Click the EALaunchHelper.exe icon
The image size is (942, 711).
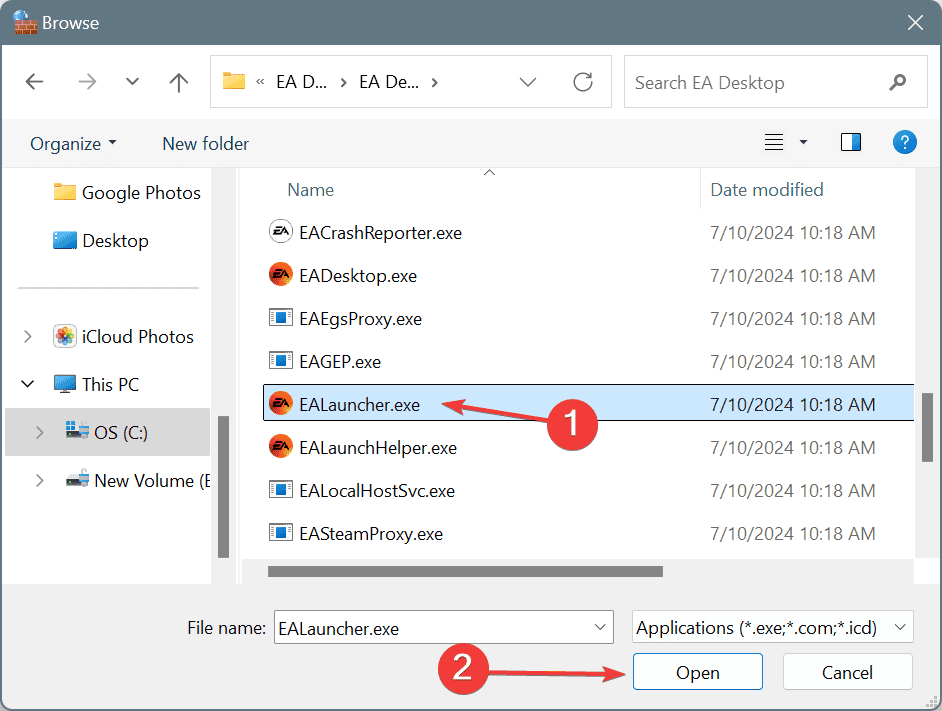(x=281, y=447)
